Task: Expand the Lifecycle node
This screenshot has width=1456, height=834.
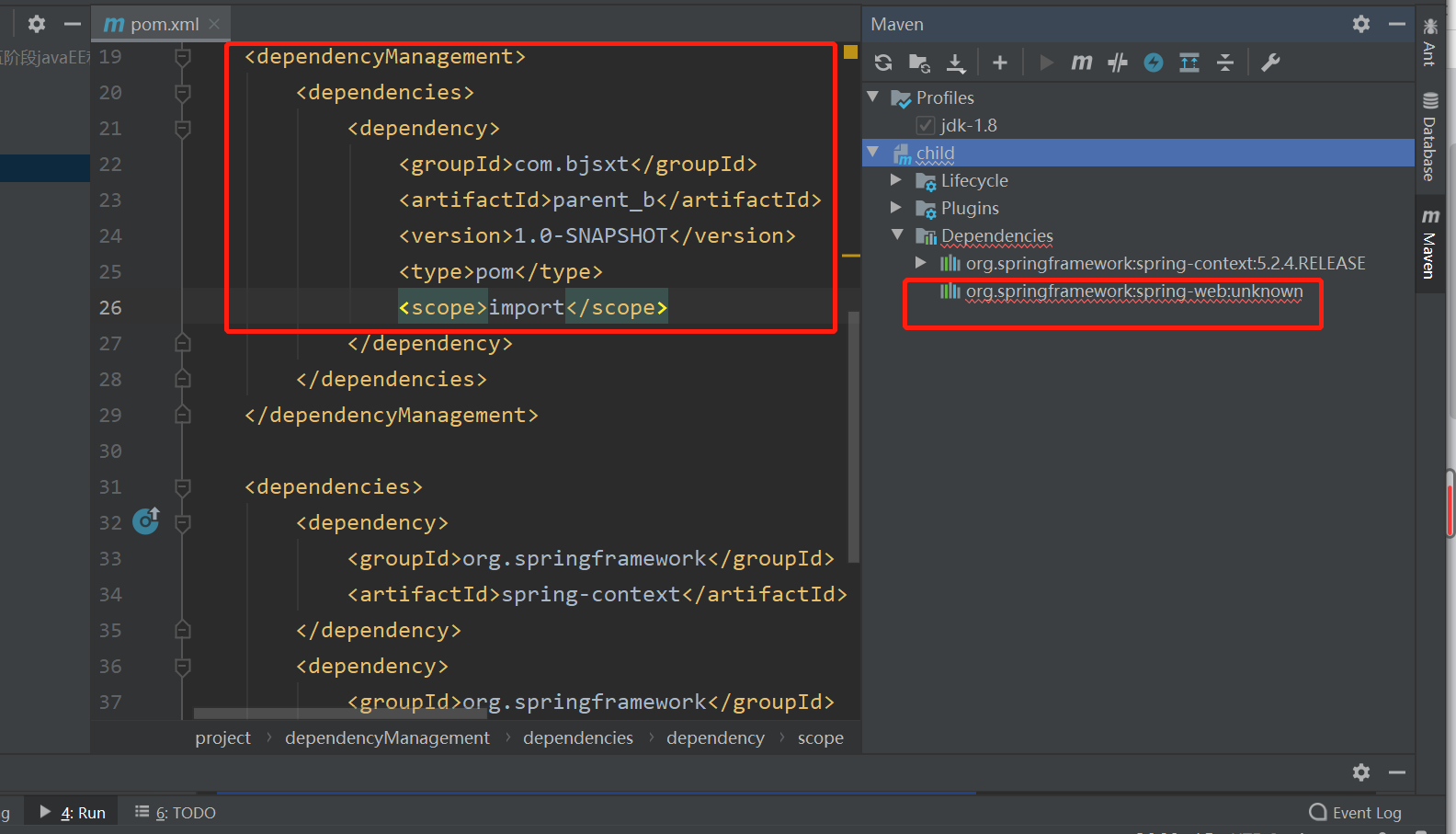Action: 896,179
